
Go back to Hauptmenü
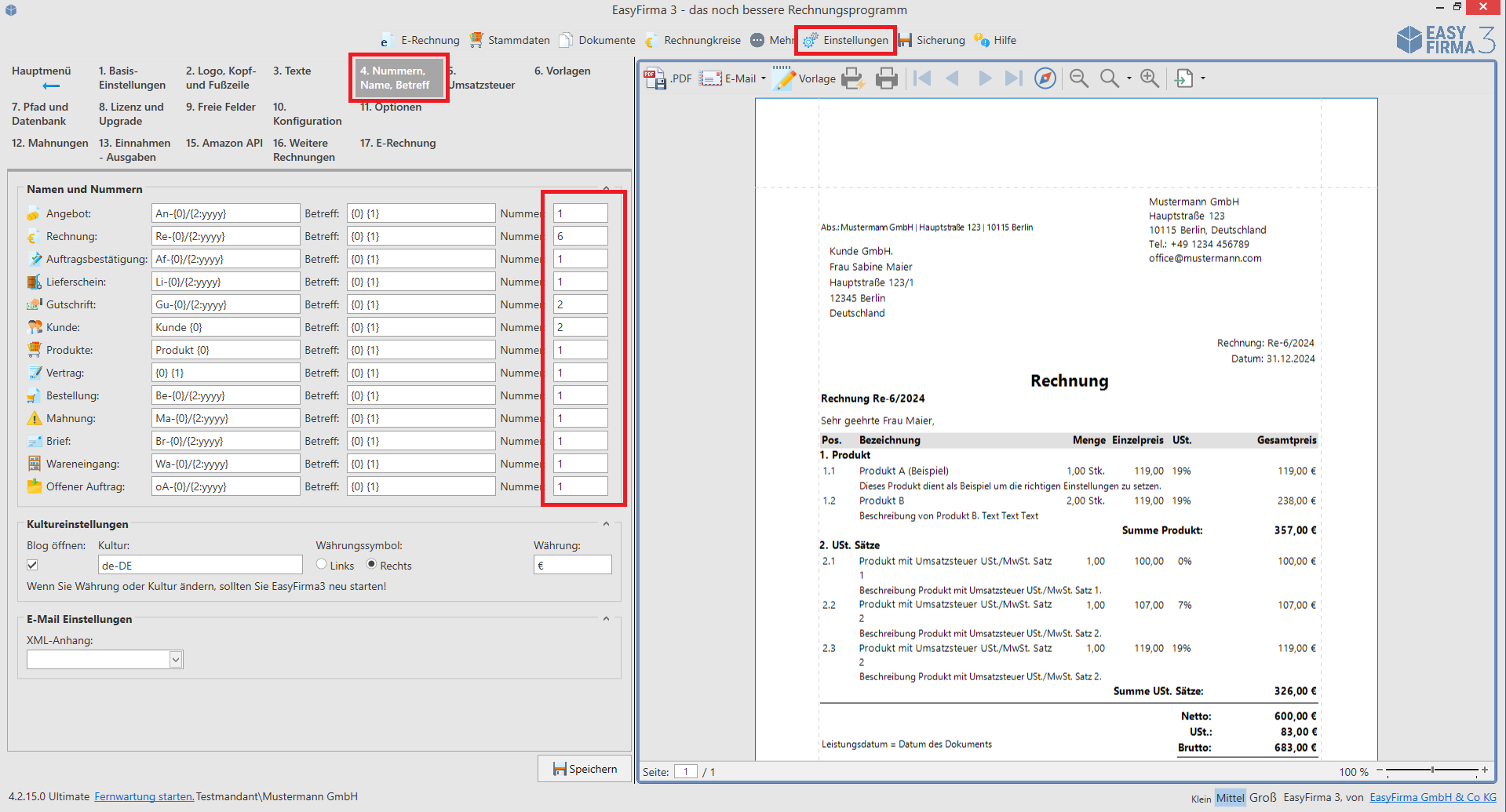tap(42, 78)
